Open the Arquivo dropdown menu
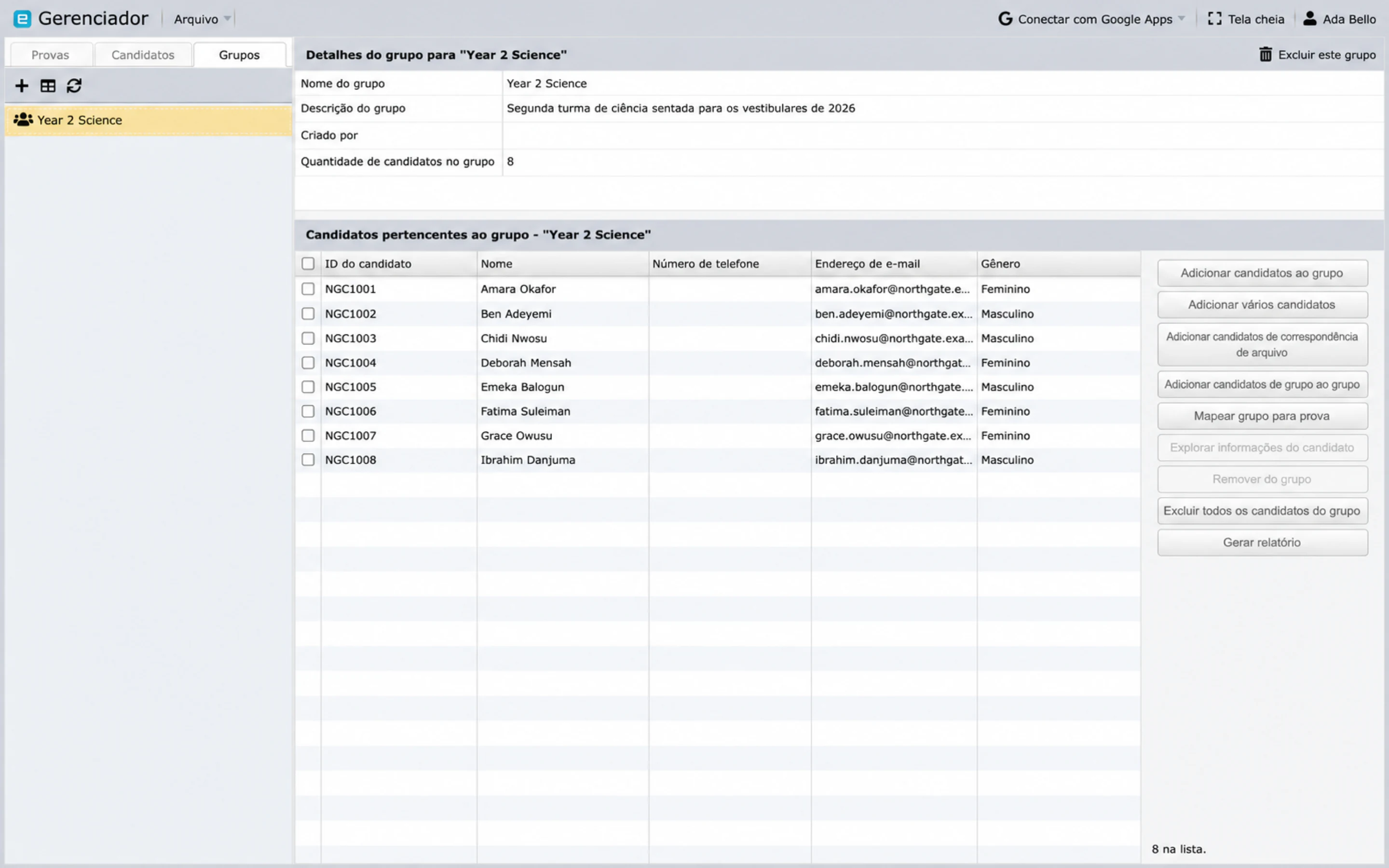 point(202,19)
